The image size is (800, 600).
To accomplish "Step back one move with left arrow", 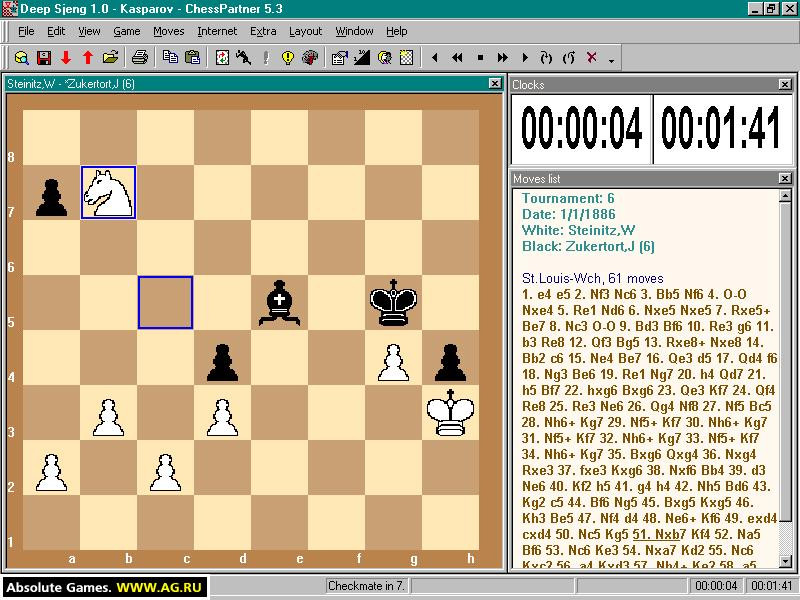I will pyautogui.click(x=435, y=58).
